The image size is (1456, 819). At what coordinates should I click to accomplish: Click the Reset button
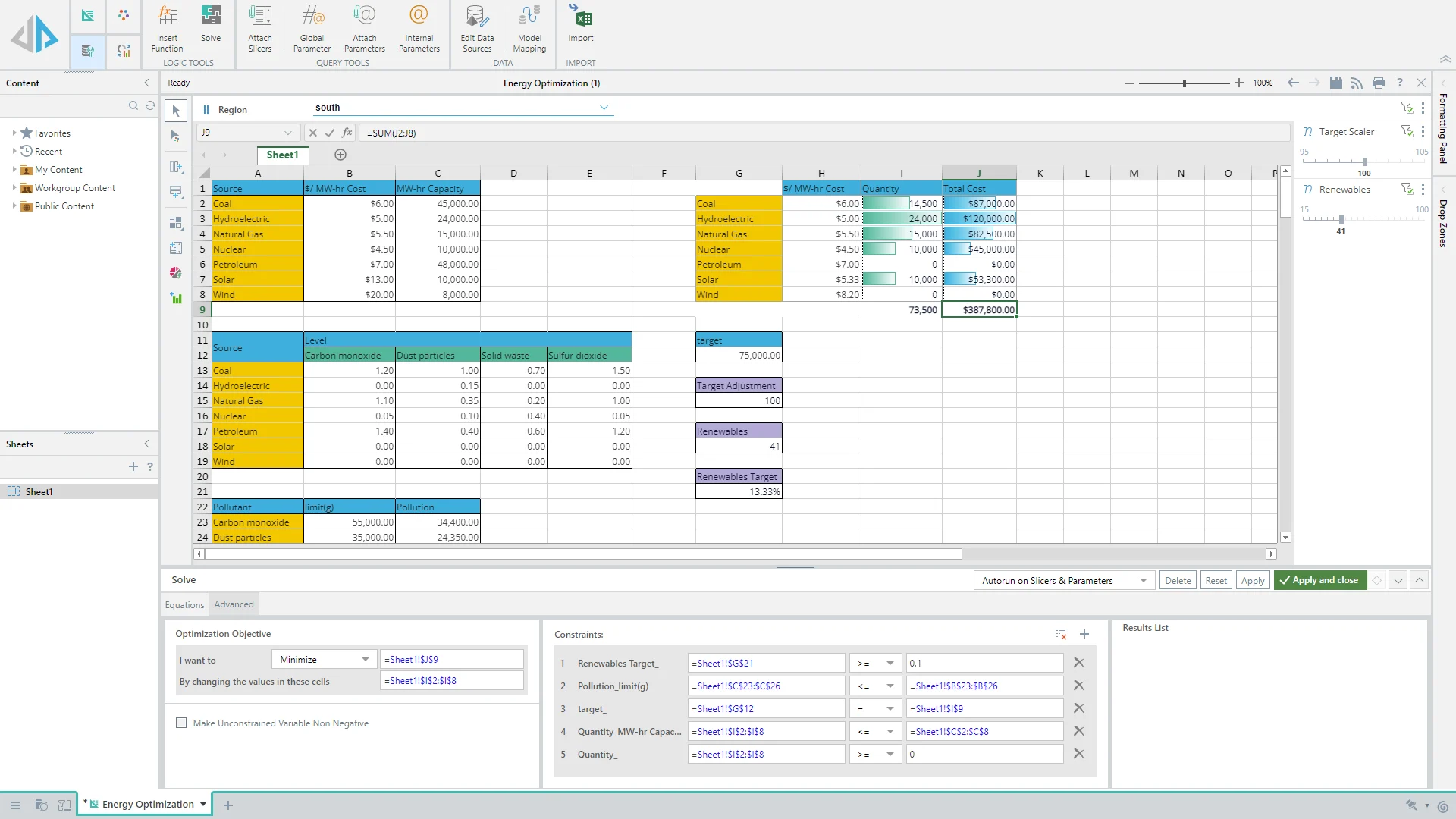pyautogui.click(x=1216, y=580)
